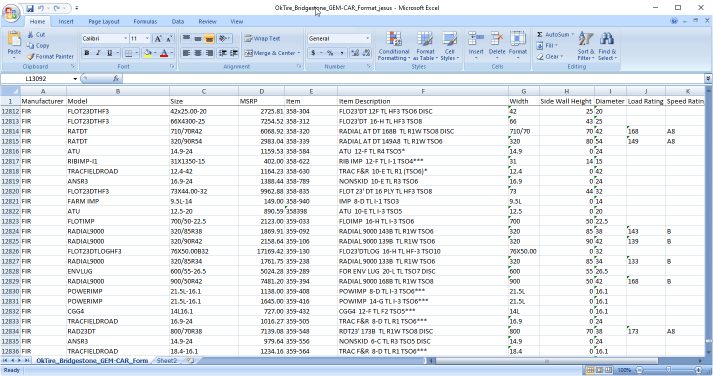Screen dimensions: 713x376
Task: Decrease decimal places
Action: (367, 53)
